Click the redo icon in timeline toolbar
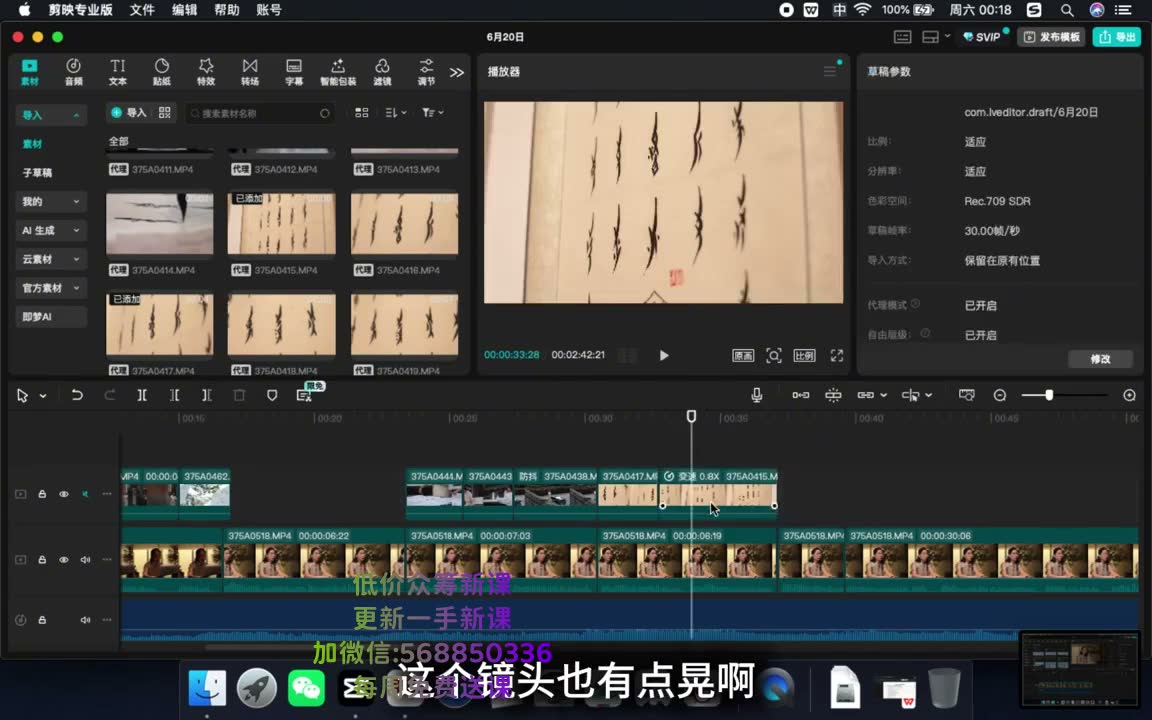 [109, 395]
